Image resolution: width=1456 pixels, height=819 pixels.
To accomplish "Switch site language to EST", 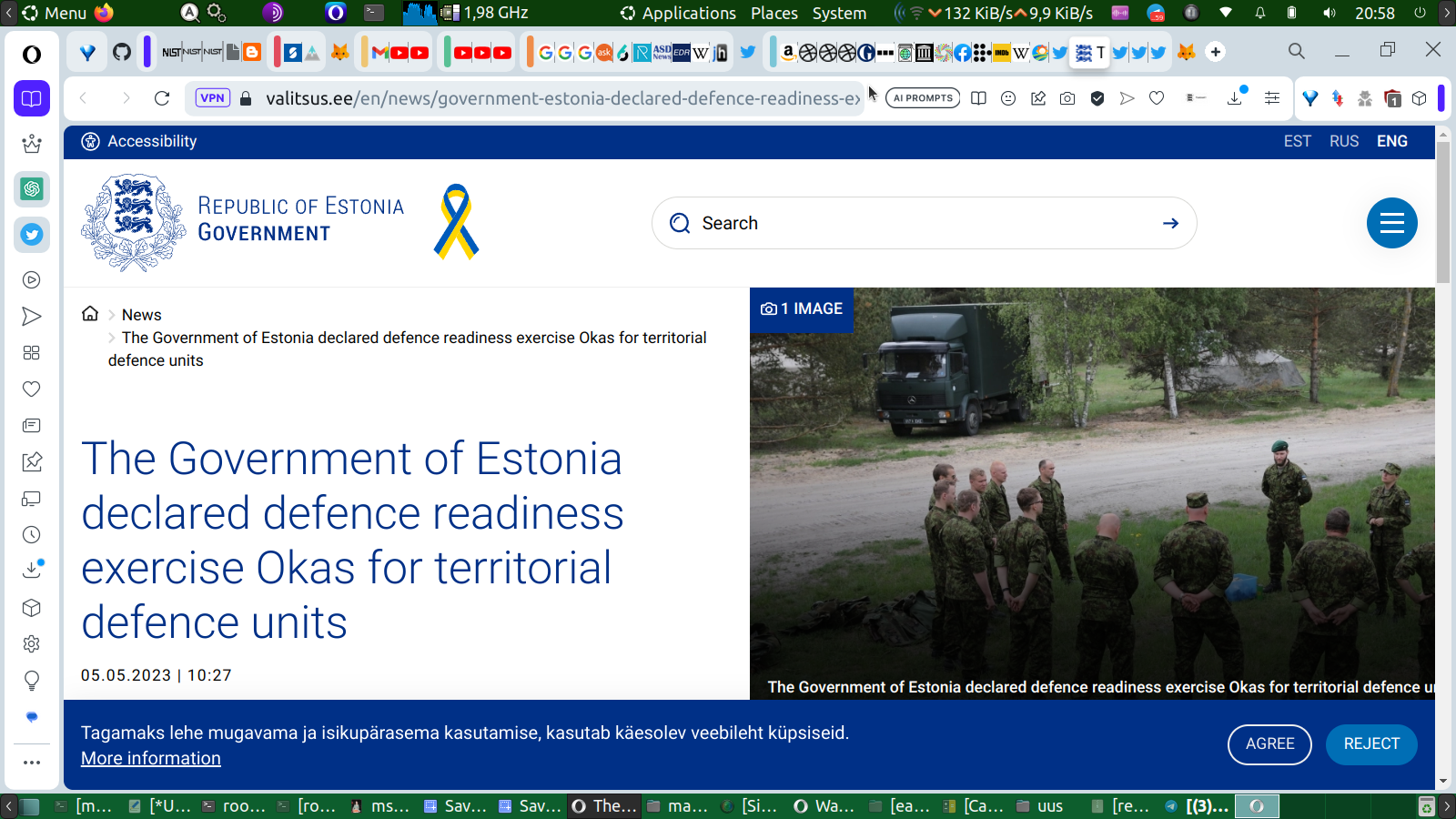I will click(1297, 141).
